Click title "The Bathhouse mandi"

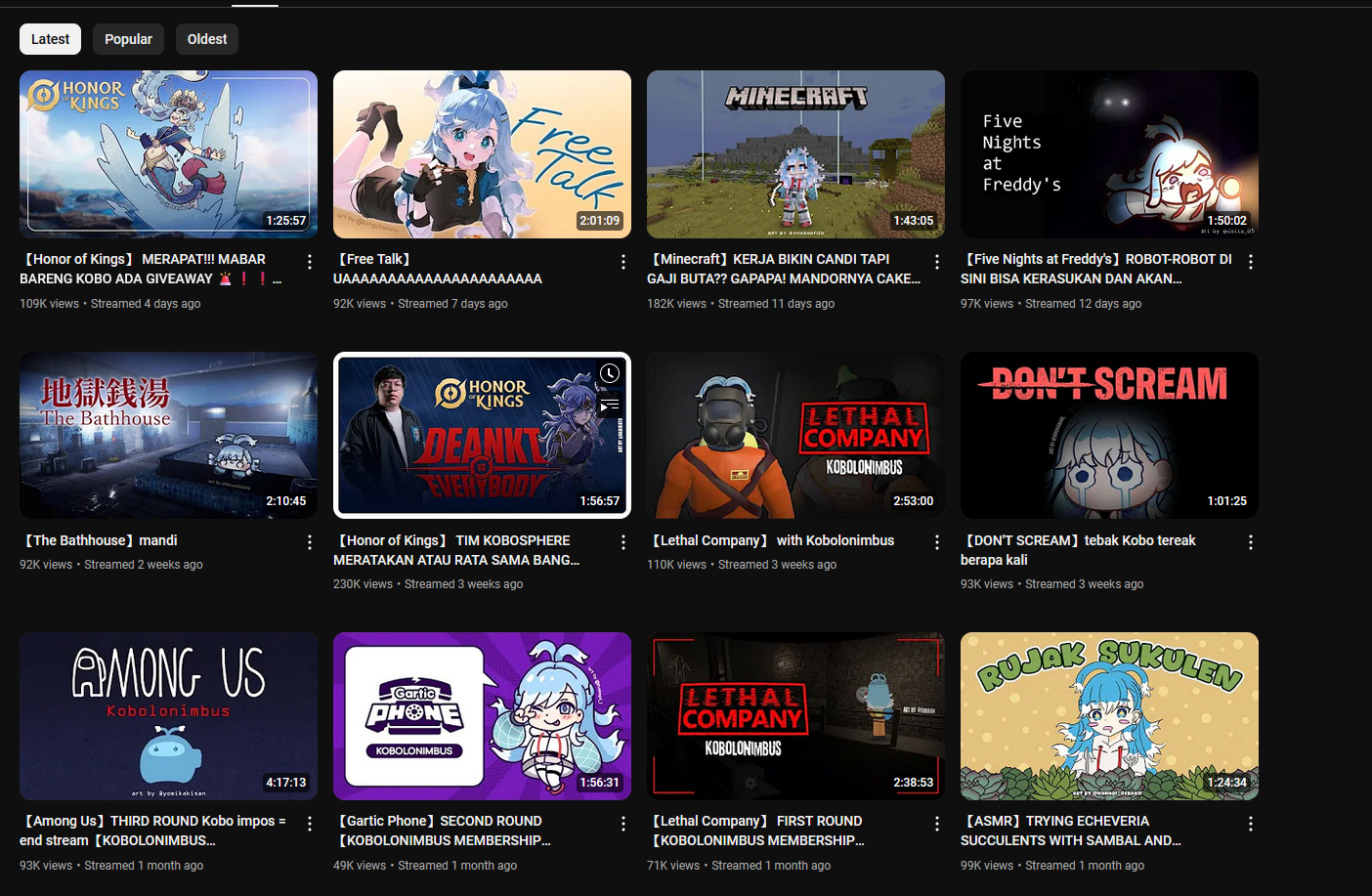click(101, 540)
